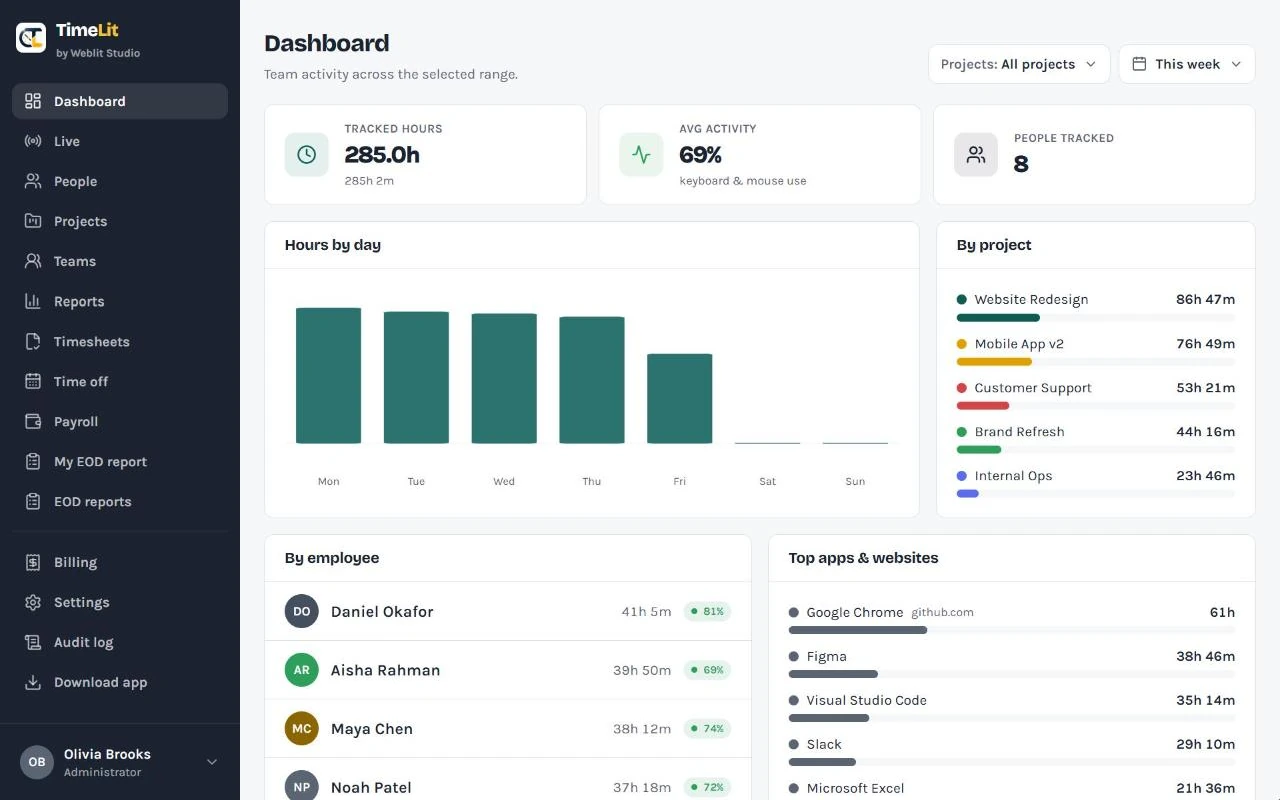The width and height of the screenshot is (1280, 800).
Task: Click the My EOD report clipboard icon
Action: pyautogui.click(x=33, y=461)
